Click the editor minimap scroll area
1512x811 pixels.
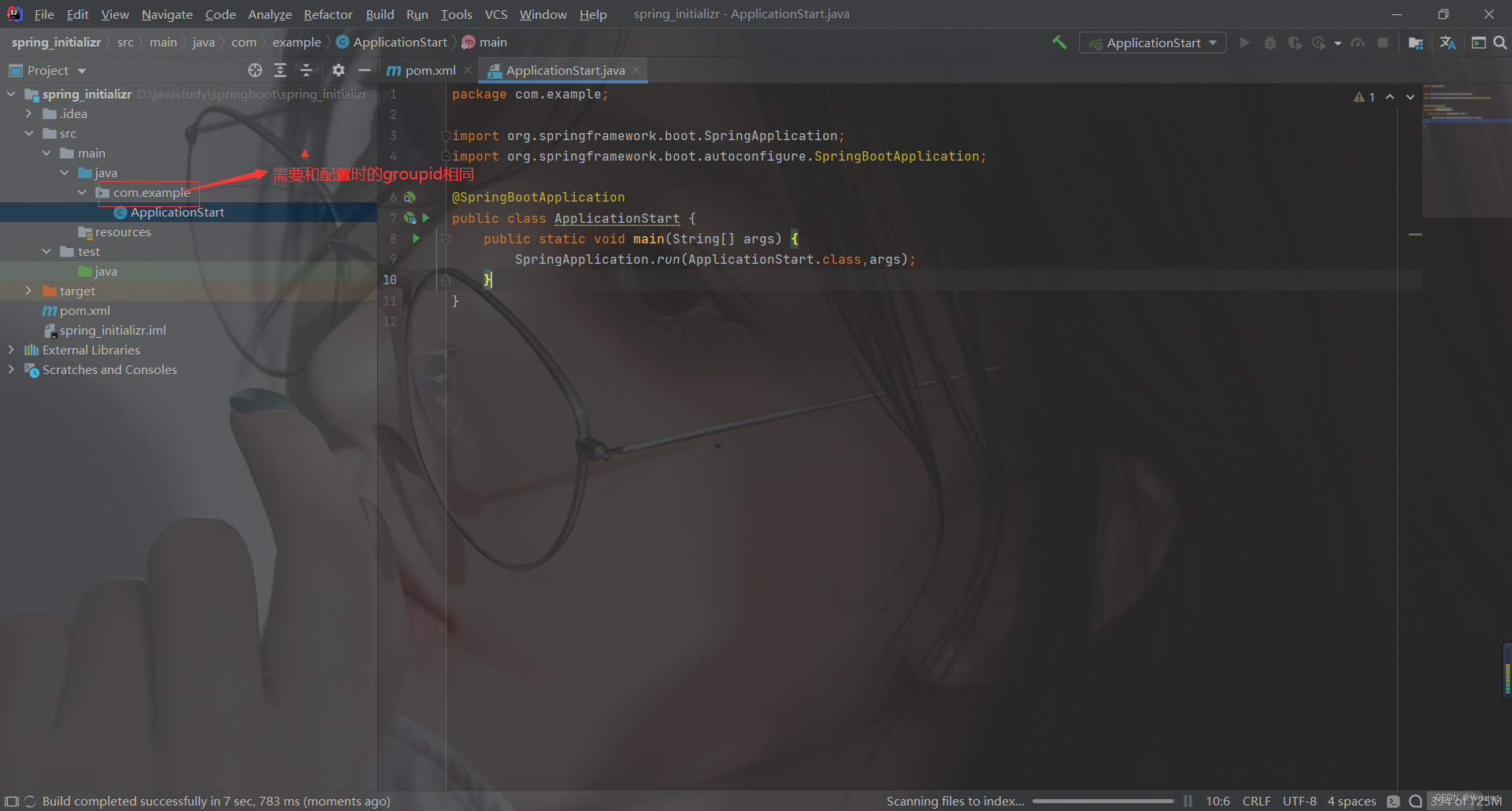tap(1466, 150)
